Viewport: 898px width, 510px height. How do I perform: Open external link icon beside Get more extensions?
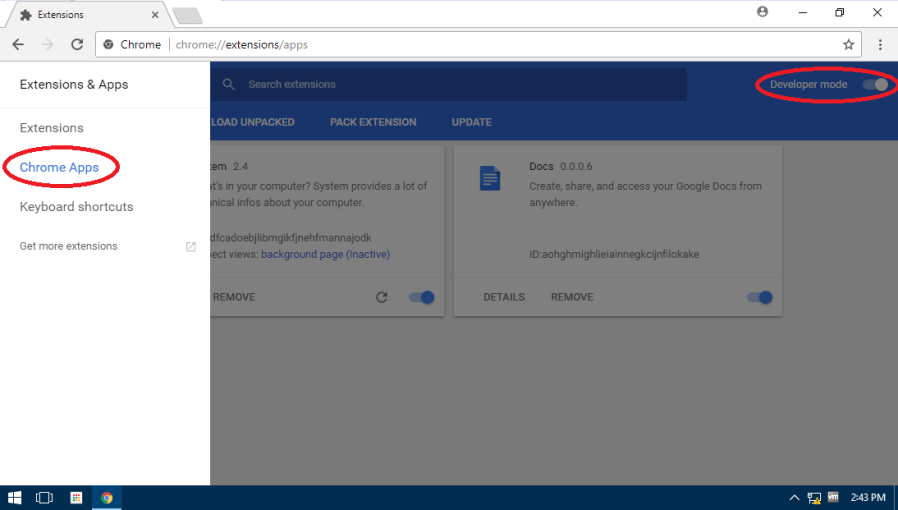191,247
